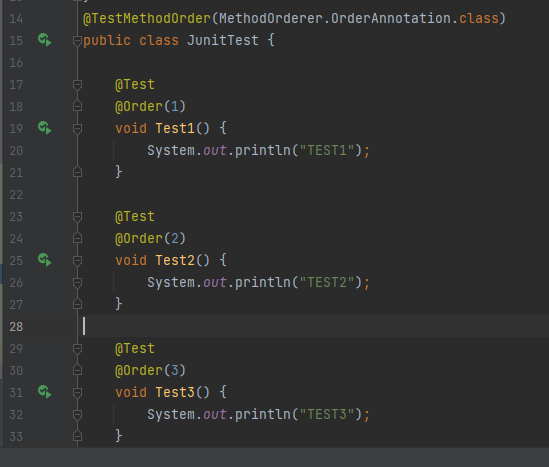The width and height of the screenshot is (549, 467).
Task: Click line number 28 in gutter
Action: pyautogui.click(x=16, y=327)
